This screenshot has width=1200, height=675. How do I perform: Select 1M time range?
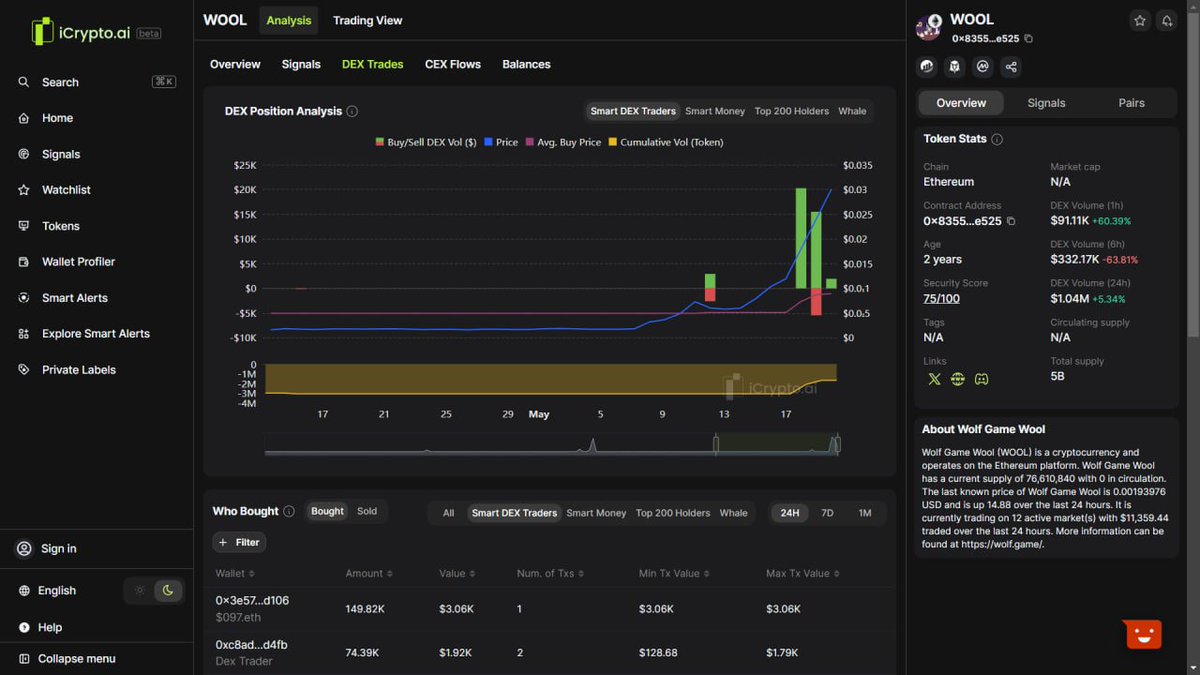(865, 513)
